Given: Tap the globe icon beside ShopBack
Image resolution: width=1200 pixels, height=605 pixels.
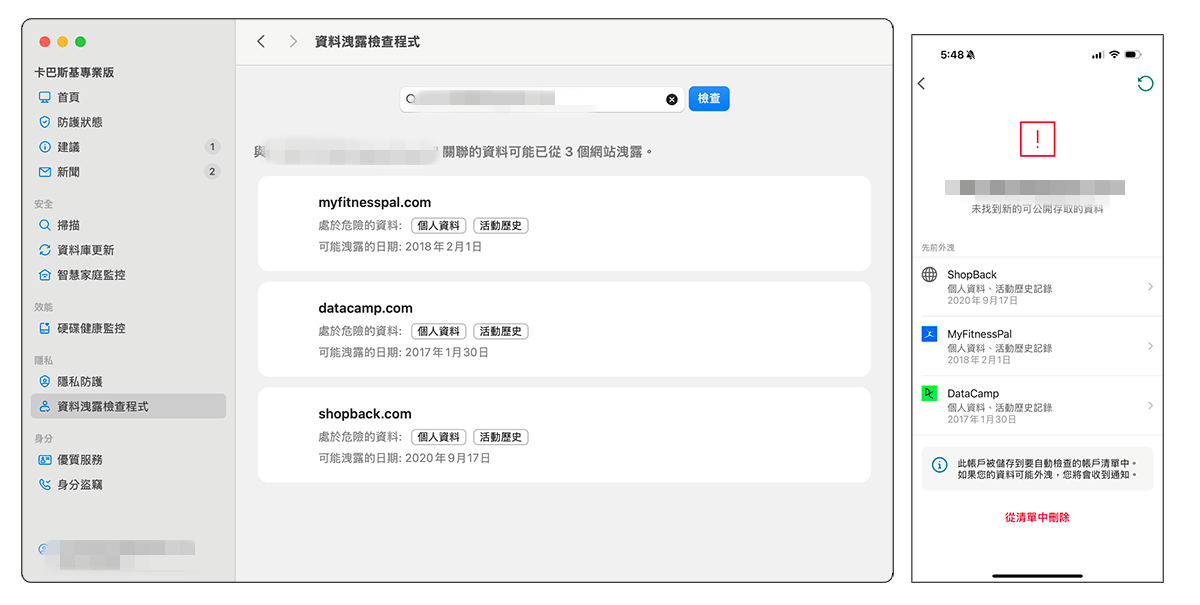Looking at the screenshot, I should 929,274.
